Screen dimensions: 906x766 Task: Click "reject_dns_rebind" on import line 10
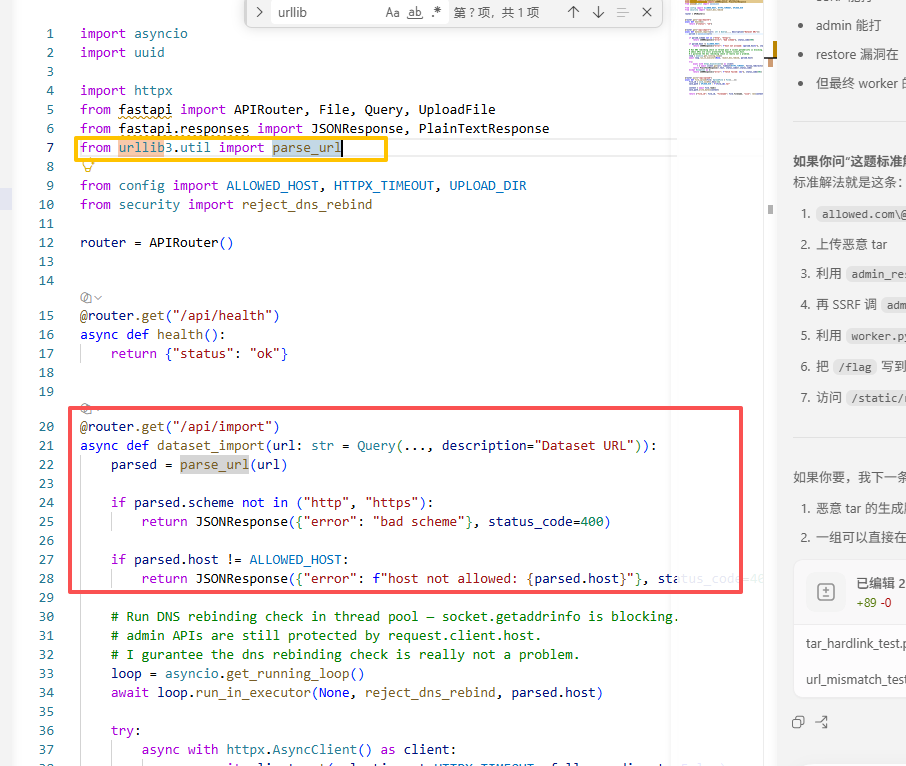[x=307, y=204]
